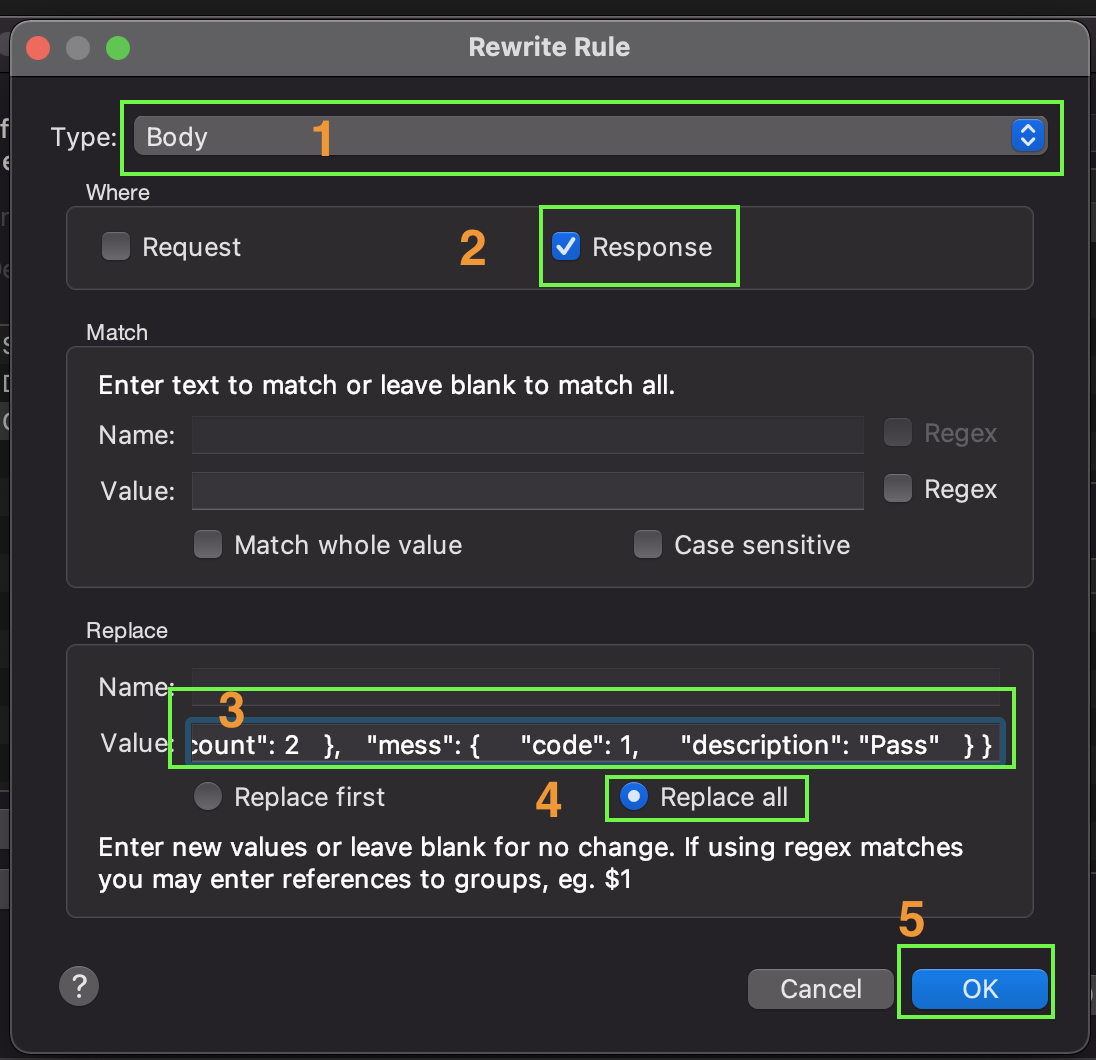Close the Rewrite Rule window with the red button
The width and height of the screenshot is (1096, 1060).
point(38,48)
